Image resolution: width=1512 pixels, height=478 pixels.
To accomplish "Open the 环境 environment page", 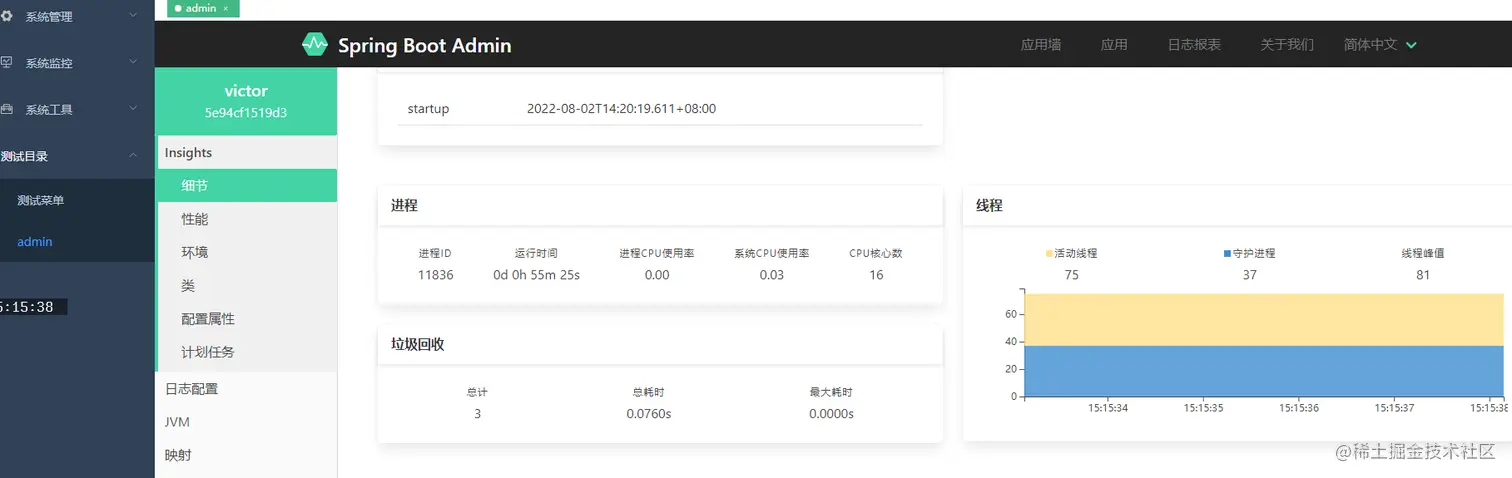I will click(x=247, y=252).
